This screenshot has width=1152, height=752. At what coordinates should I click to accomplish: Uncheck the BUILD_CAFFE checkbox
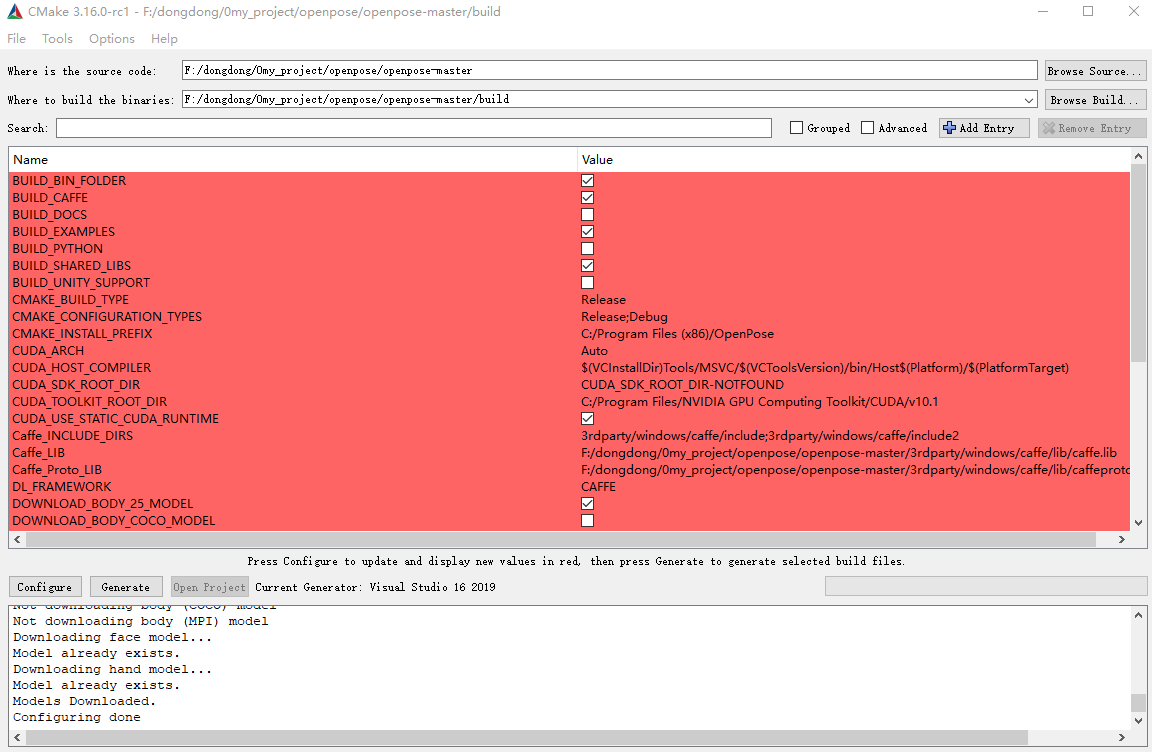click(587, 198)
